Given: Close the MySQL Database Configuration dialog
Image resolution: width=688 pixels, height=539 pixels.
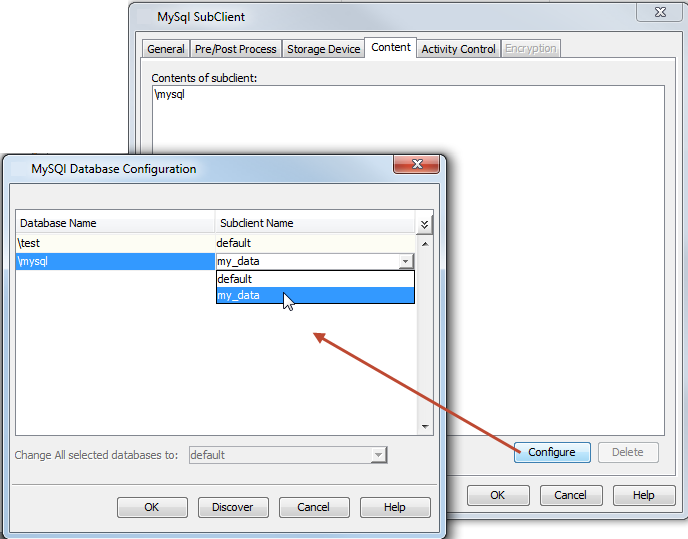Looking at the screenshot, I should pyautogui.click(x=417, y=166).
